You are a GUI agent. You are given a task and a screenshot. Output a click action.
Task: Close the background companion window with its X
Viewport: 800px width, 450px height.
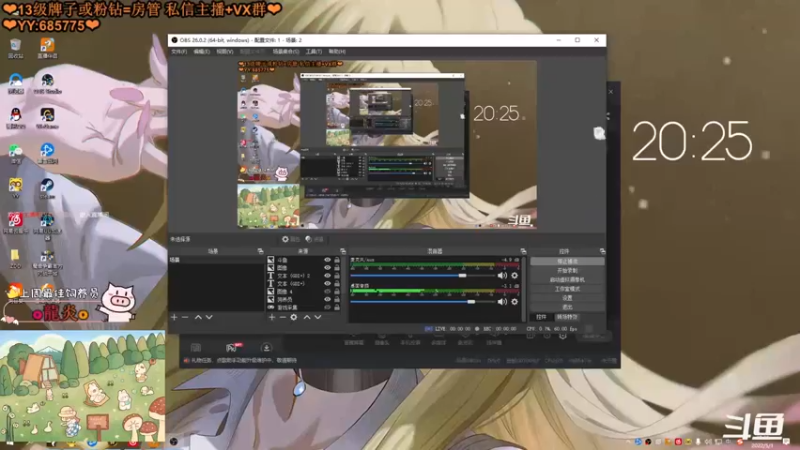[x=611, y=92]
